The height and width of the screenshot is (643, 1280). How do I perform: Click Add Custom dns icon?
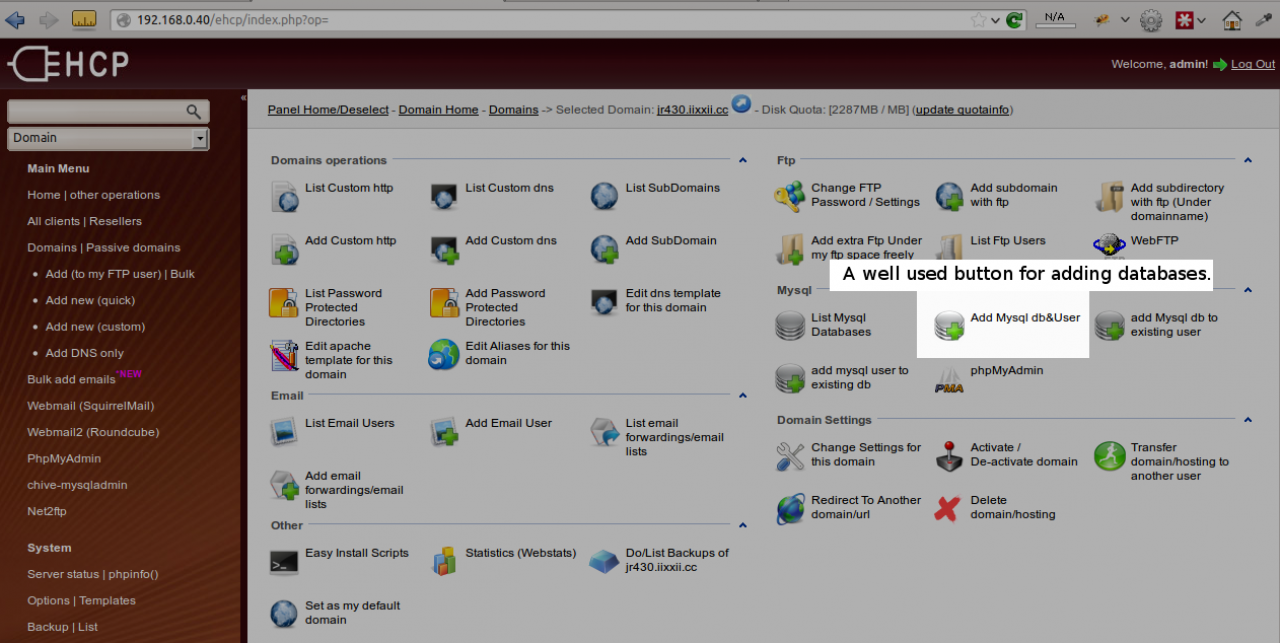pyautogui.click(x=445, y=249)
